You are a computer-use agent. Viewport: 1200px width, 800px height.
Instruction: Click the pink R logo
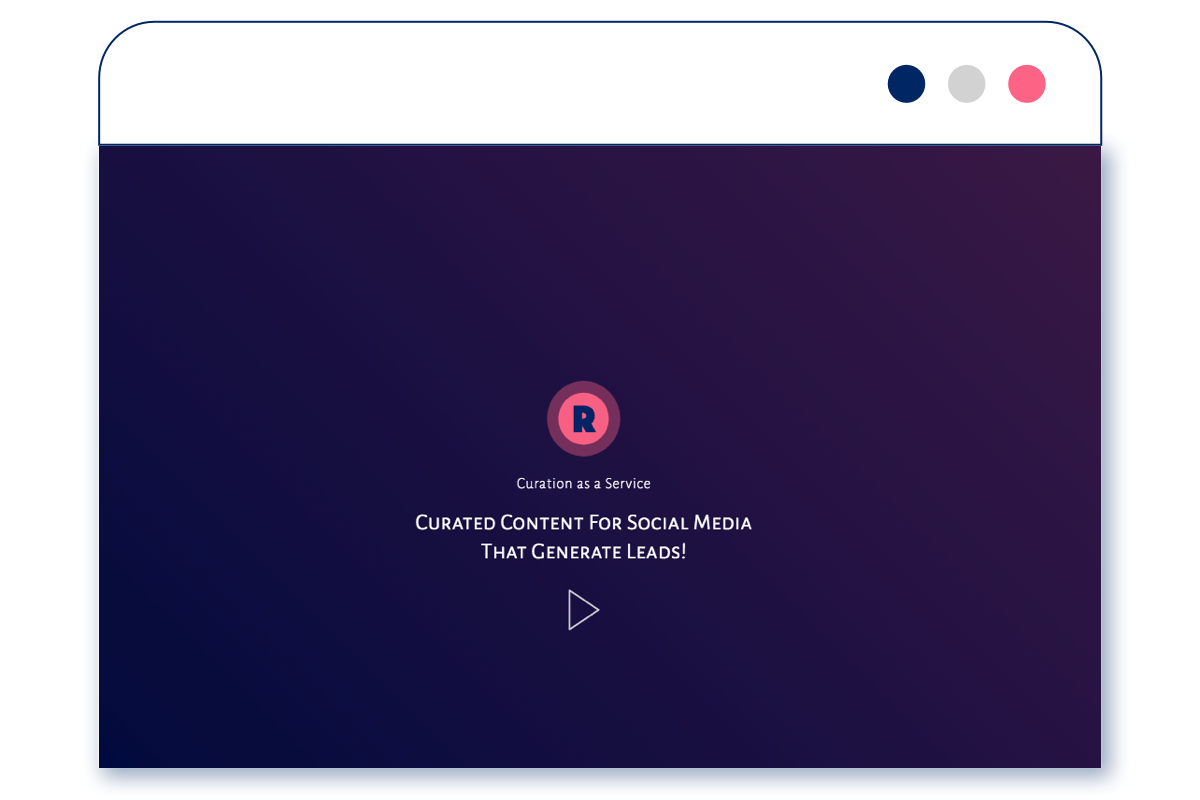coord(584,418)
